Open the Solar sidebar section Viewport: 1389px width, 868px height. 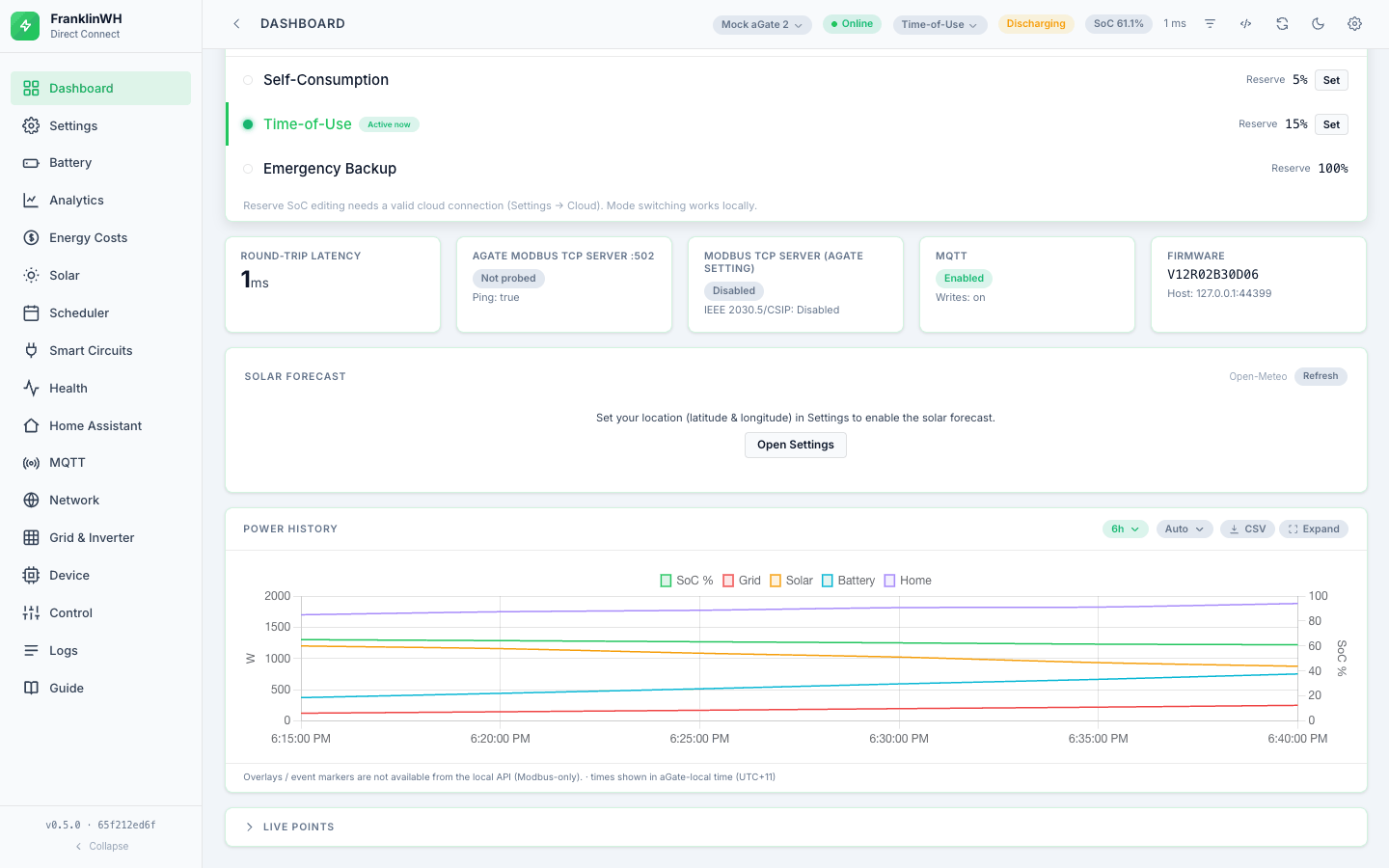100,276
